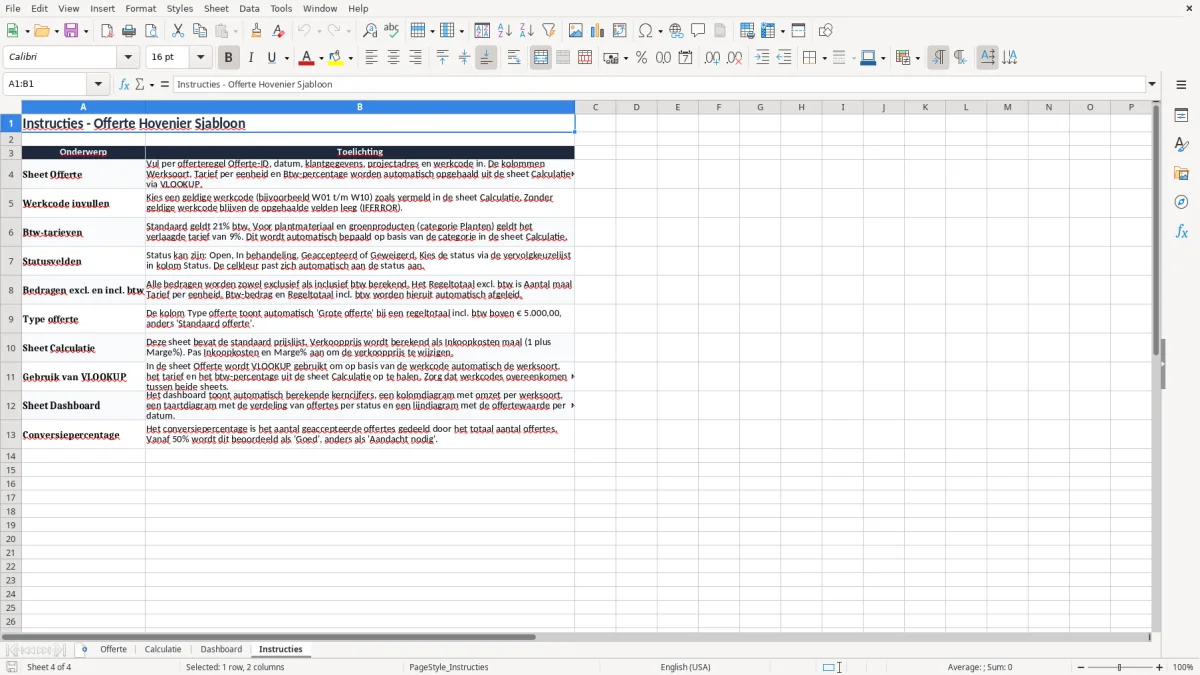Open the font color dropdown arrow
The height and width of the screenshot is (675, 1200).
pos(322,58)
